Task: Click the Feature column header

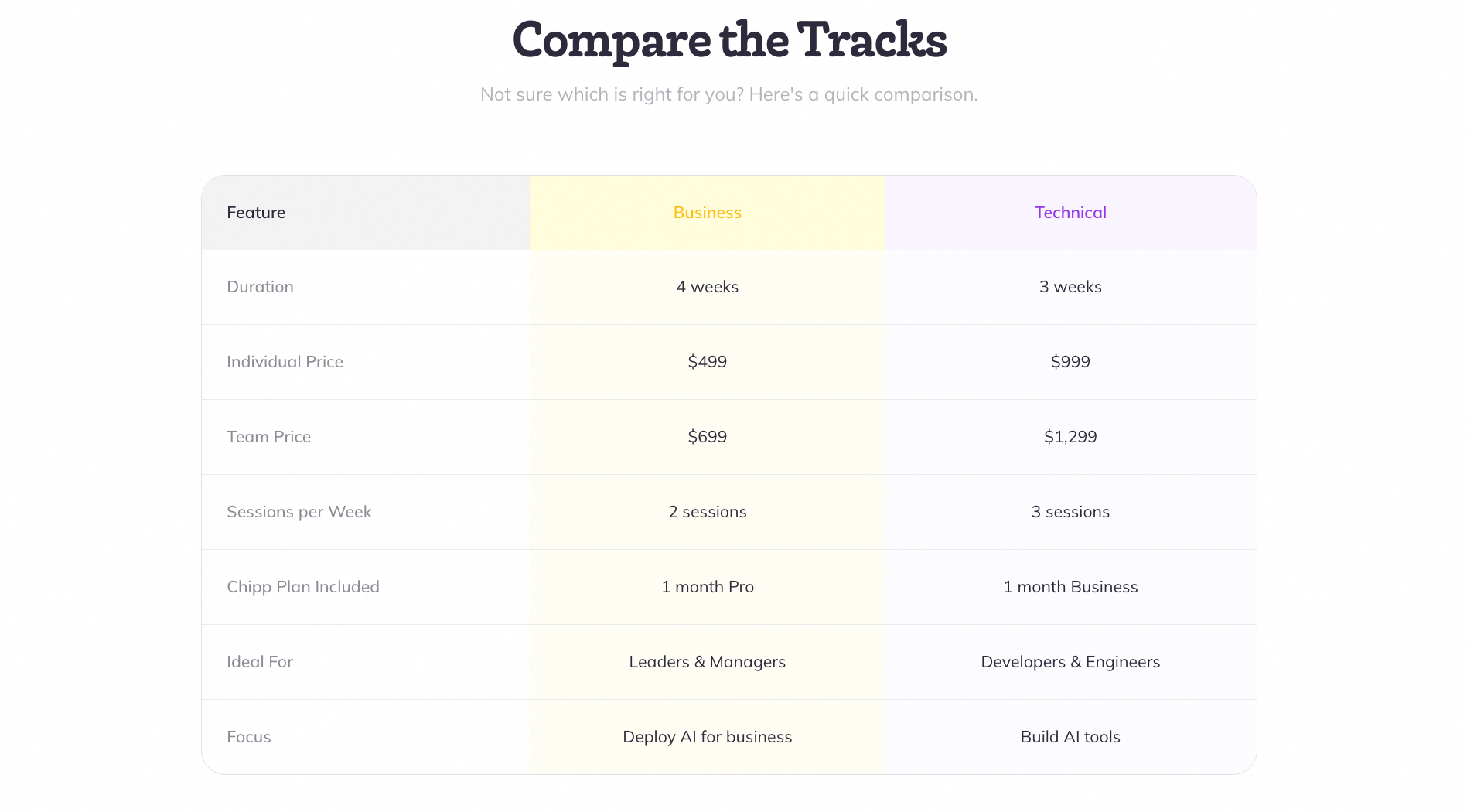Action: (x=256, y=213)
